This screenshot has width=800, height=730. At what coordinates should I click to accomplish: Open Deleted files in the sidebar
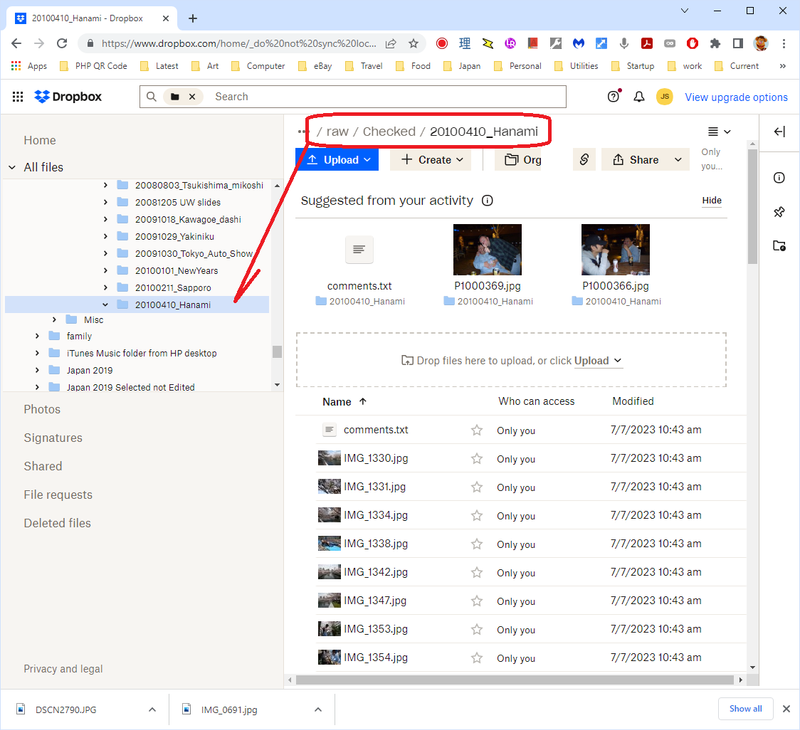[x=57, y=523]
